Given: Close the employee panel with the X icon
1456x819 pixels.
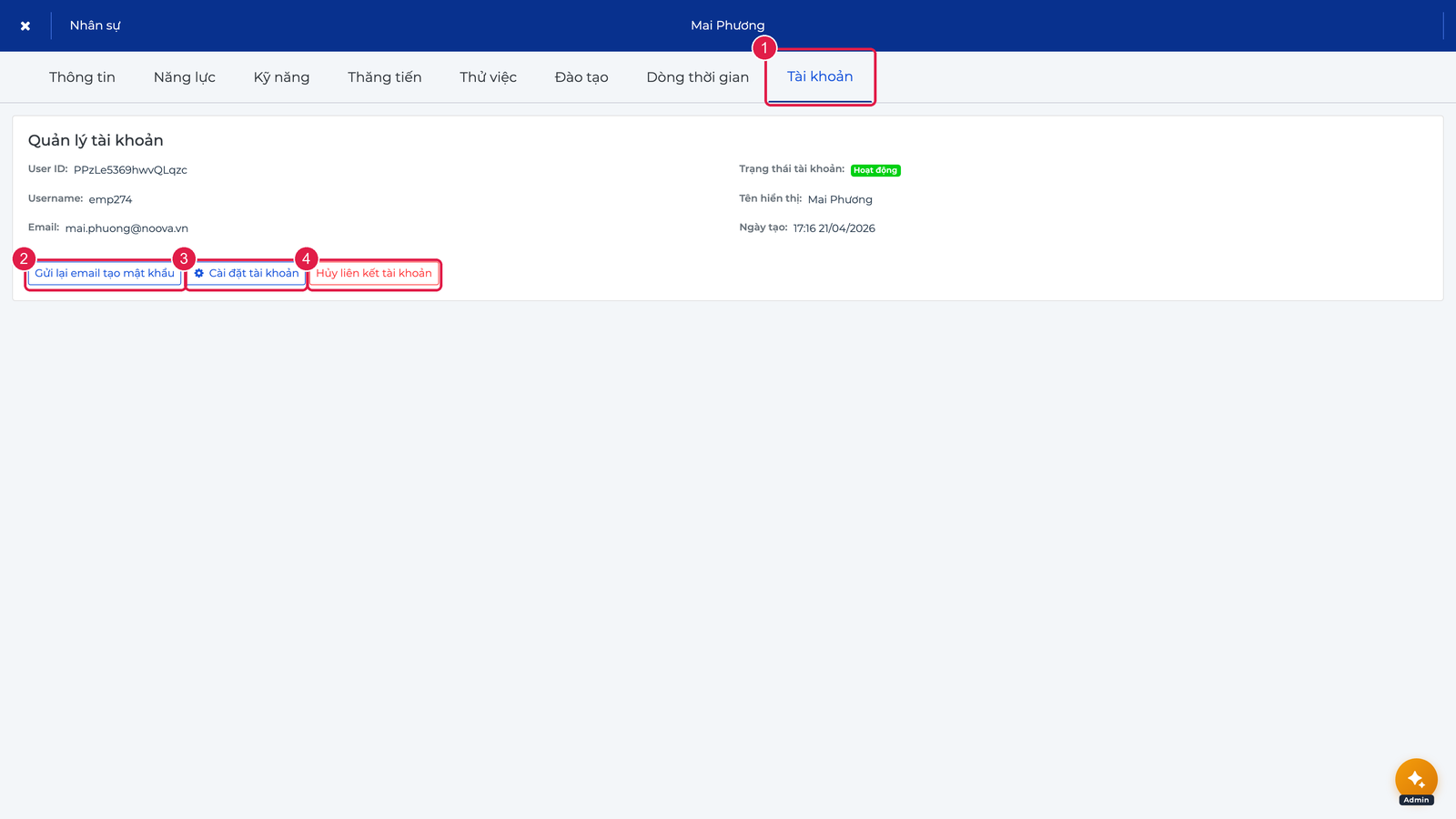Looking at the screenshot, I should pos(25,25).
